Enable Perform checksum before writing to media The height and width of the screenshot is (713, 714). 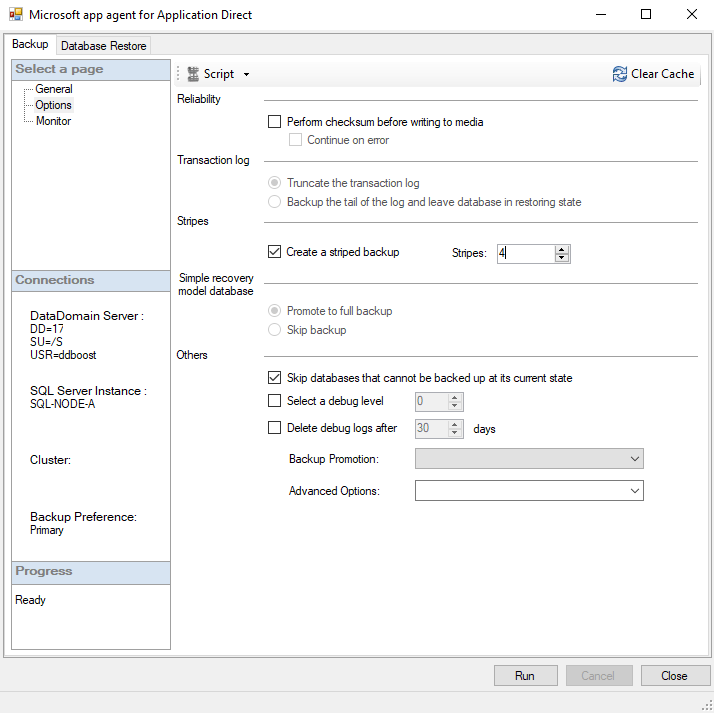275,122
